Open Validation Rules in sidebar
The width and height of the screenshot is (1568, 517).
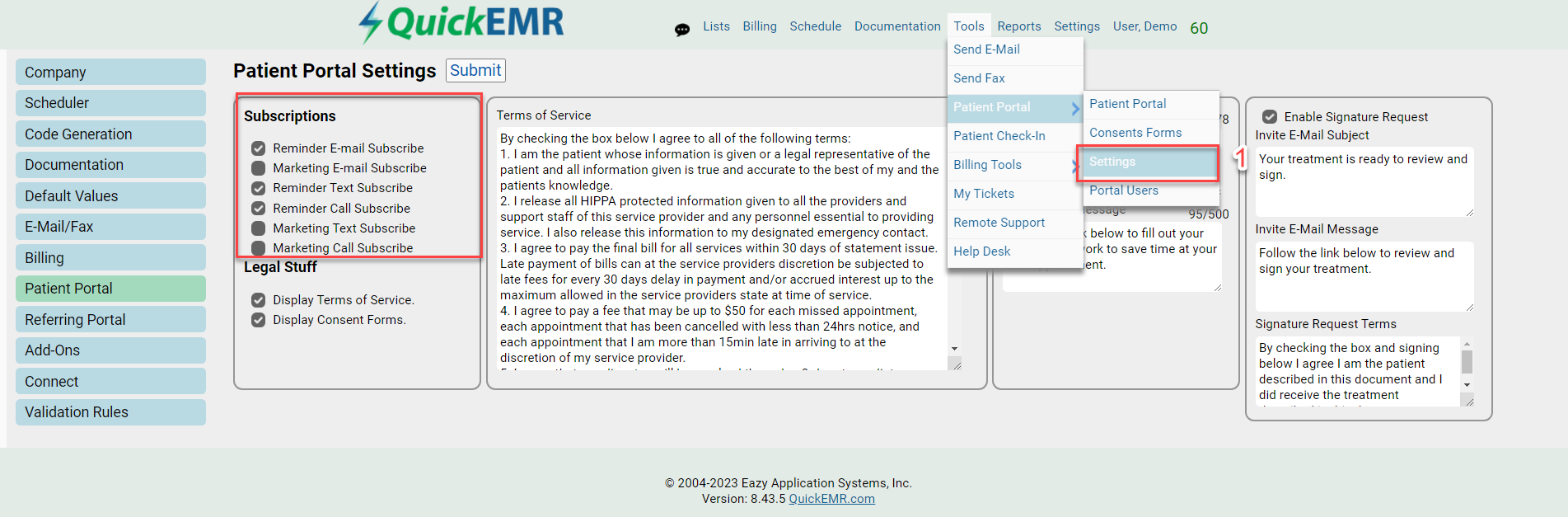click(110, 412)
